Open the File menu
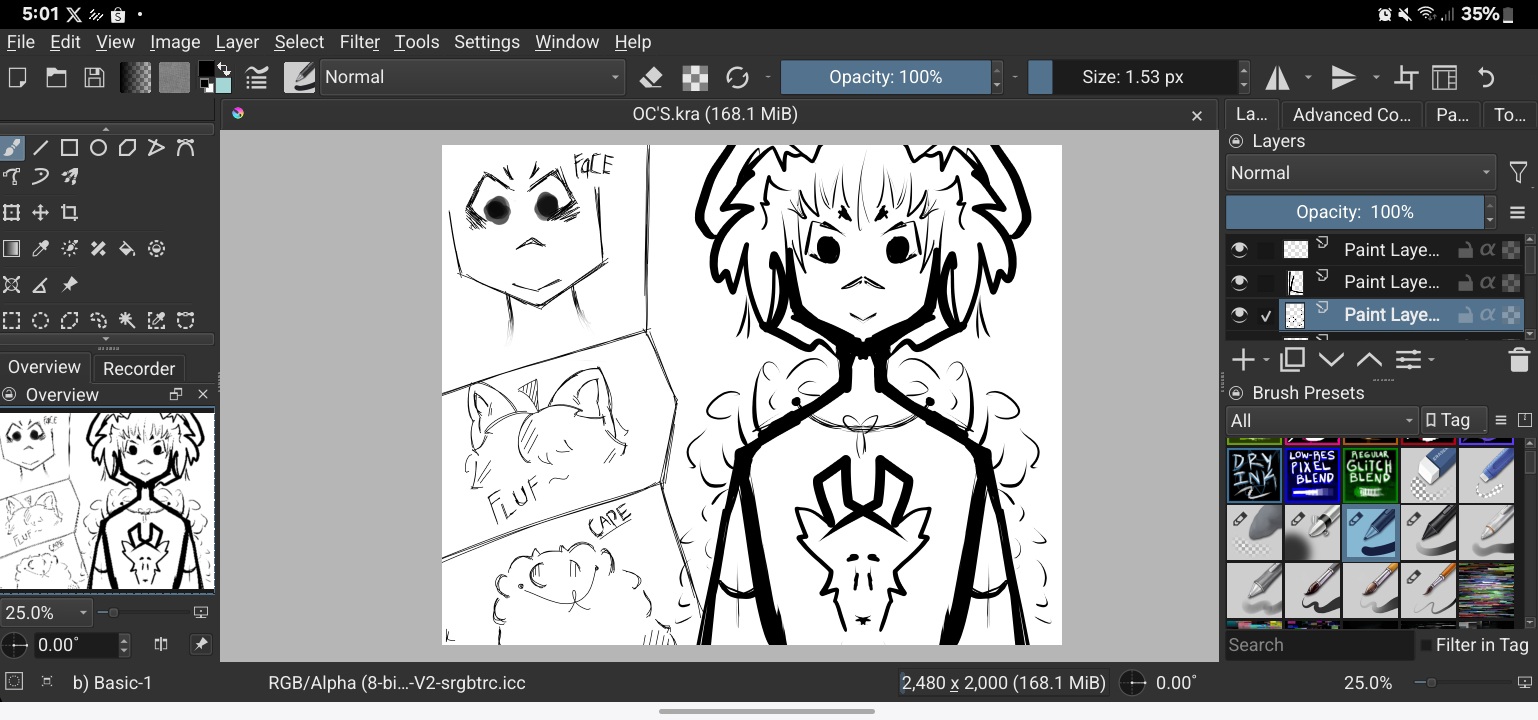This screenshot has width=1538, height=720. tap(20, 42)
